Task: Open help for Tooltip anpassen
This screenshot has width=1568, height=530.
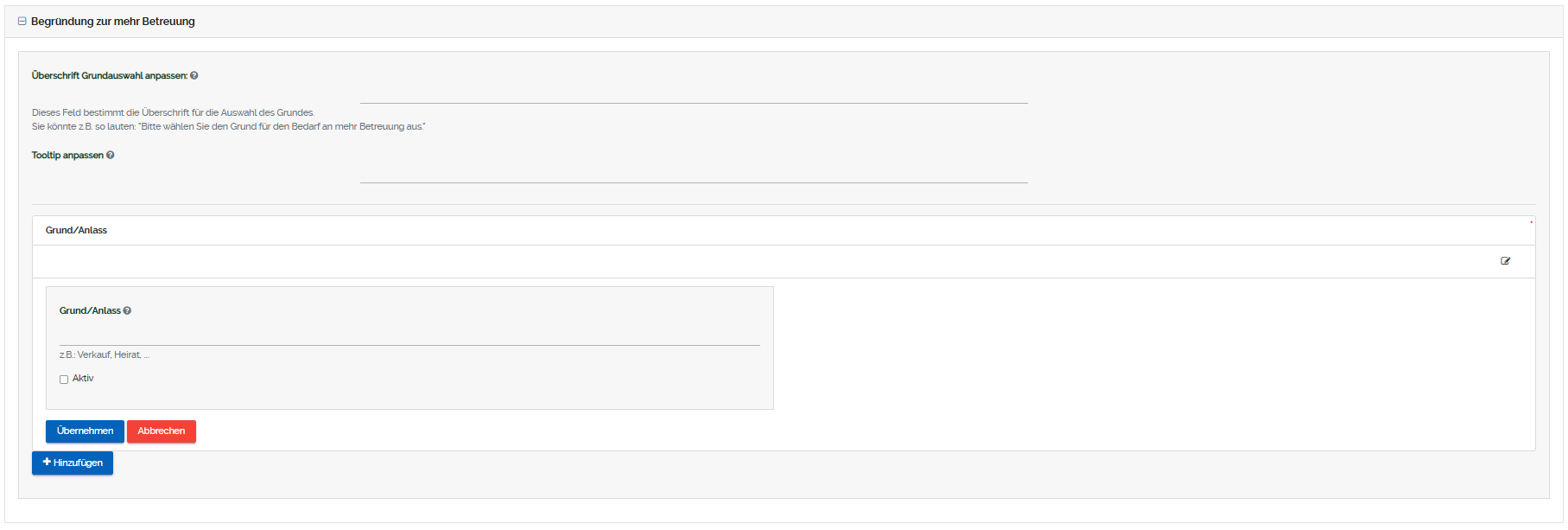Action: pos(110,155)
